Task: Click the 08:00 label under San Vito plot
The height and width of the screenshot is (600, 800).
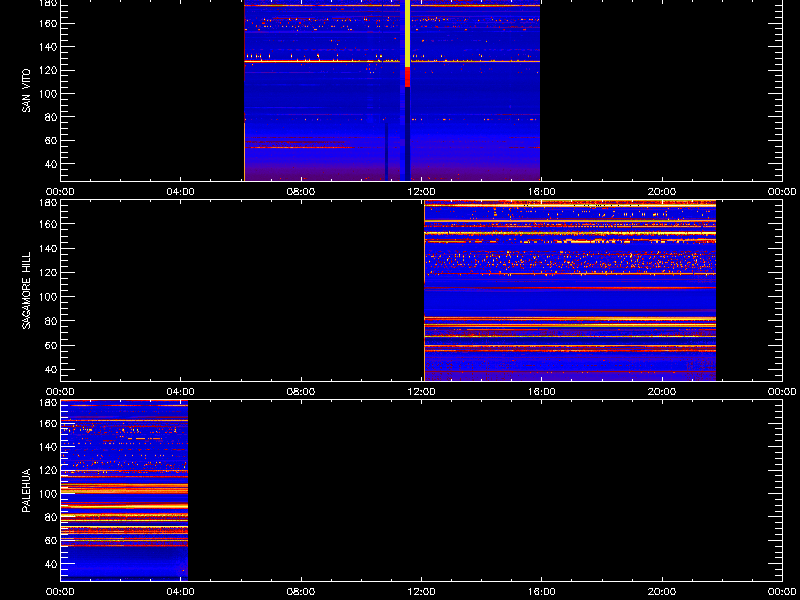Action: click(x=301, y=192)
